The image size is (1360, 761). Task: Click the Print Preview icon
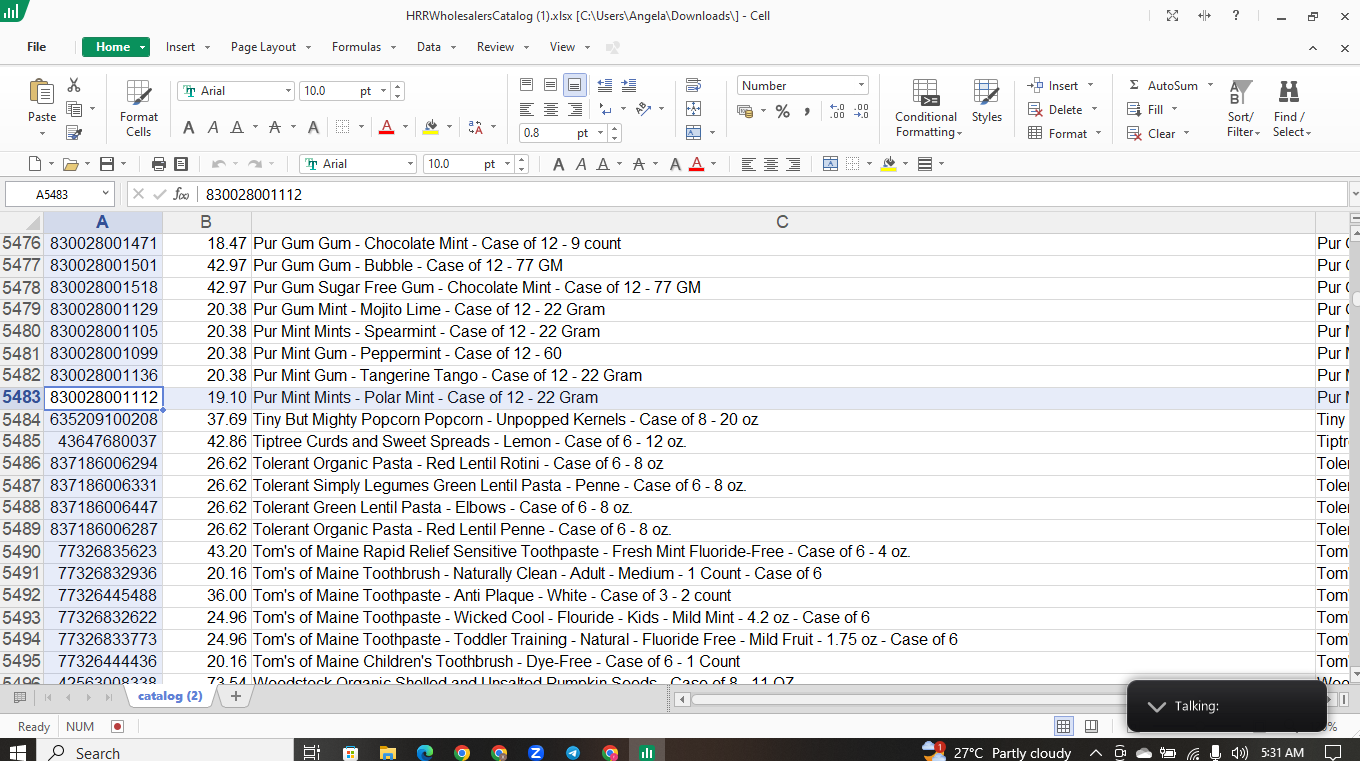tap(181, 164)
